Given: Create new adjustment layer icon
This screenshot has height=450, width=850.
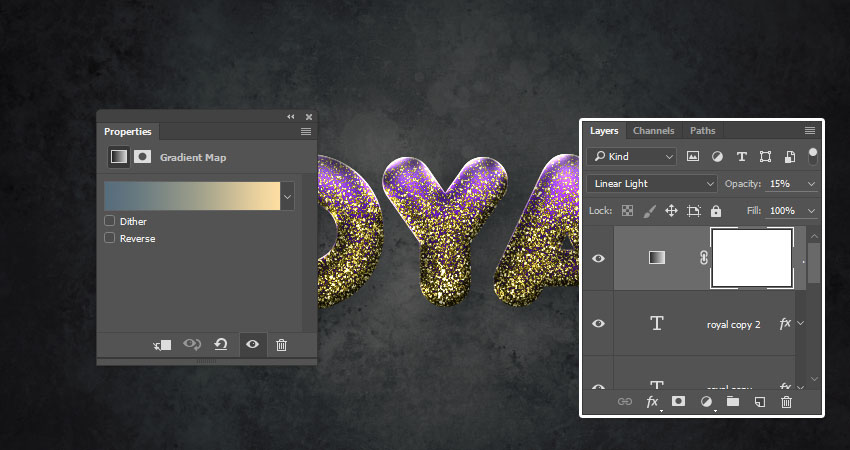Looking at the screenshot, I should pos(706,401).
